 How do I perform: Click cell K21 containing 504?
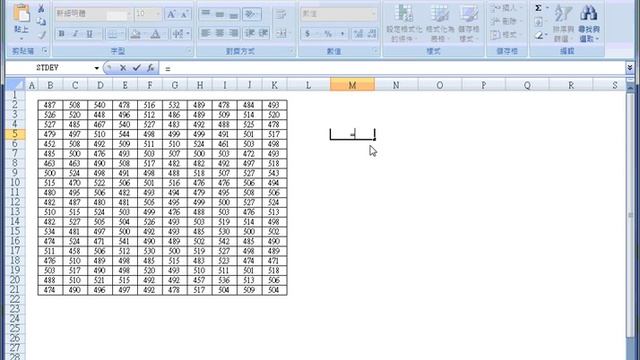[x=274, y=290]
